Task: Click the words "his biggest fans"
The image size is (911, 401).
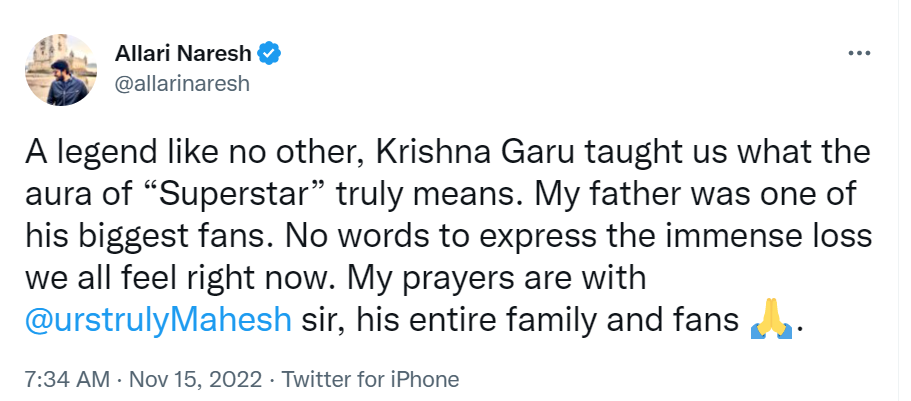Action: click(138, 239)
